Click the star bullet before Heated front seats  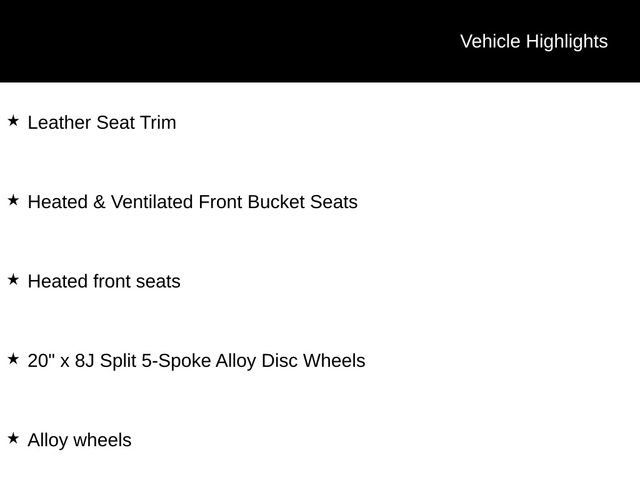coord(13,280)
